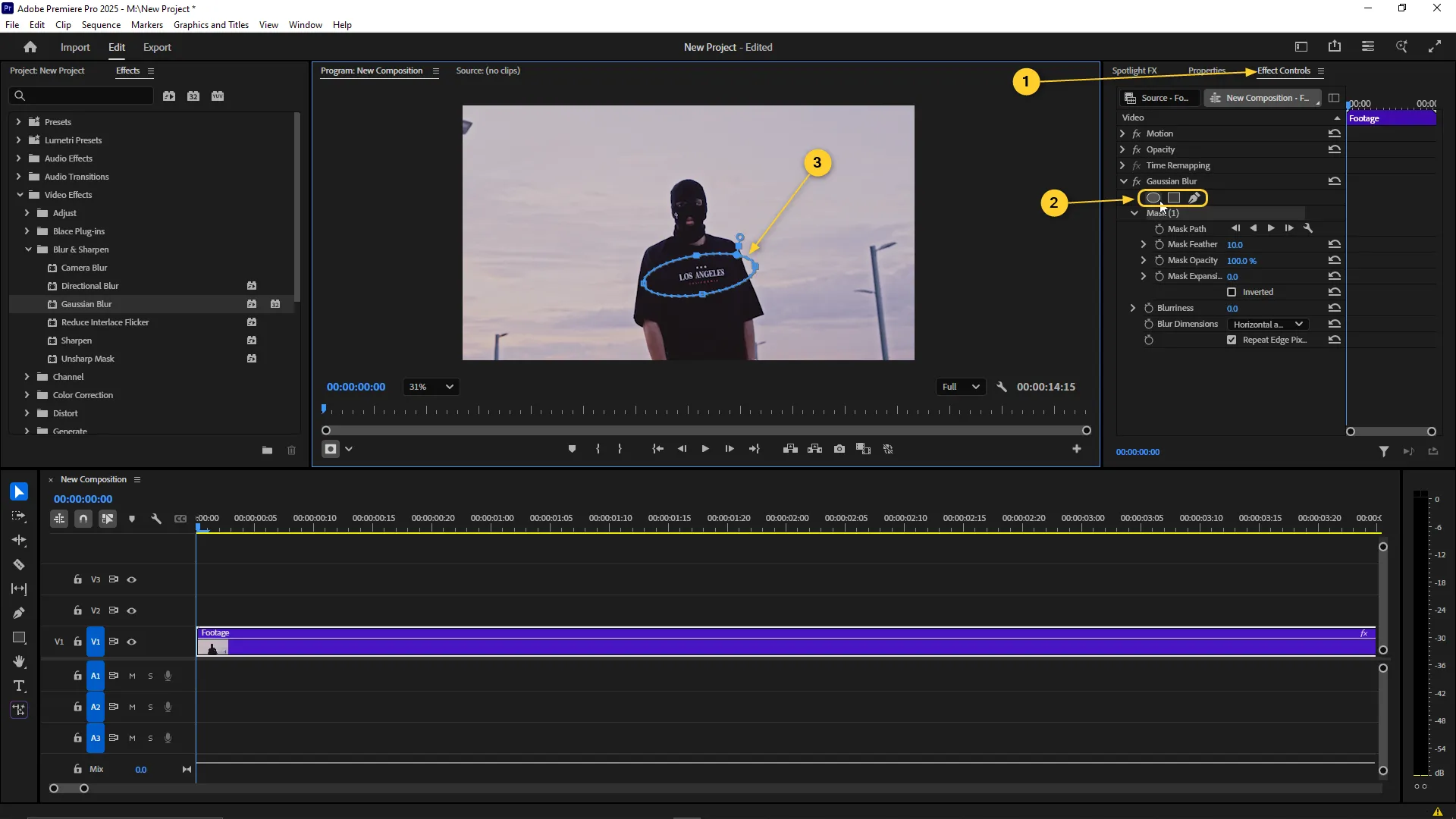Open the Blur Dimensions dropdown
The height and width of the screenshot is (819, 1456).
point(1268,324)
